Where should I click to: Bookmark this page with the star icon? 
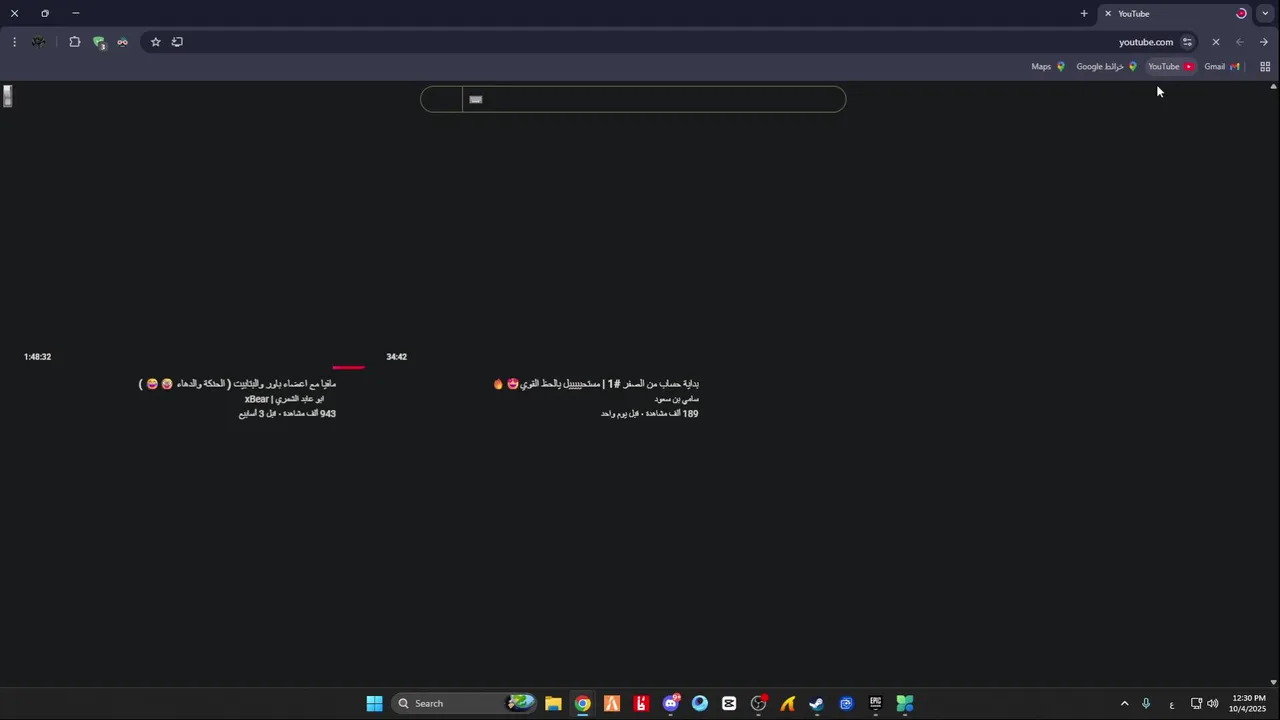click(155, 42)
